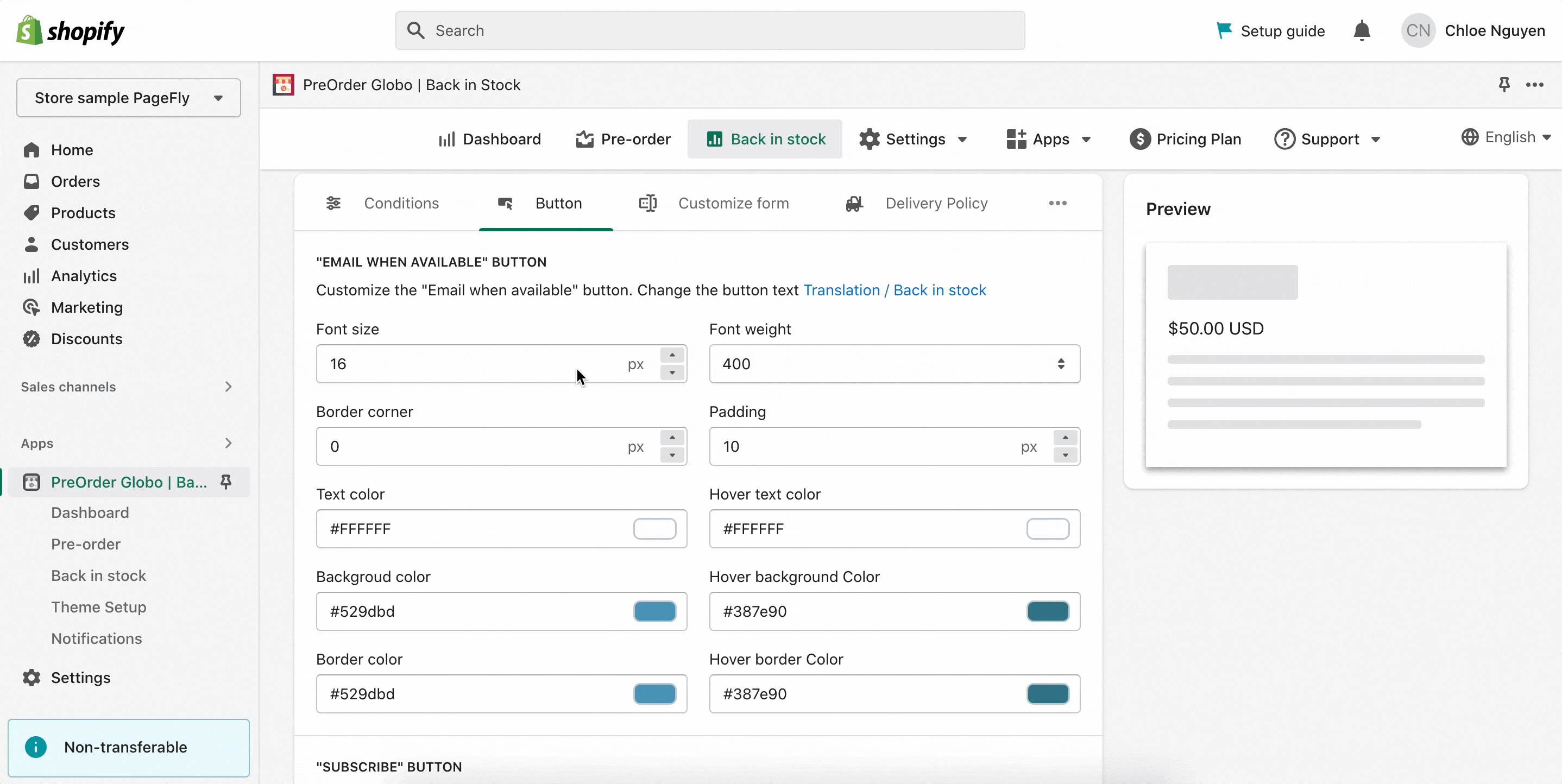Click the sidebar Settings gear icon
The height and width of the screenshot is (784, 1562).
32,677
